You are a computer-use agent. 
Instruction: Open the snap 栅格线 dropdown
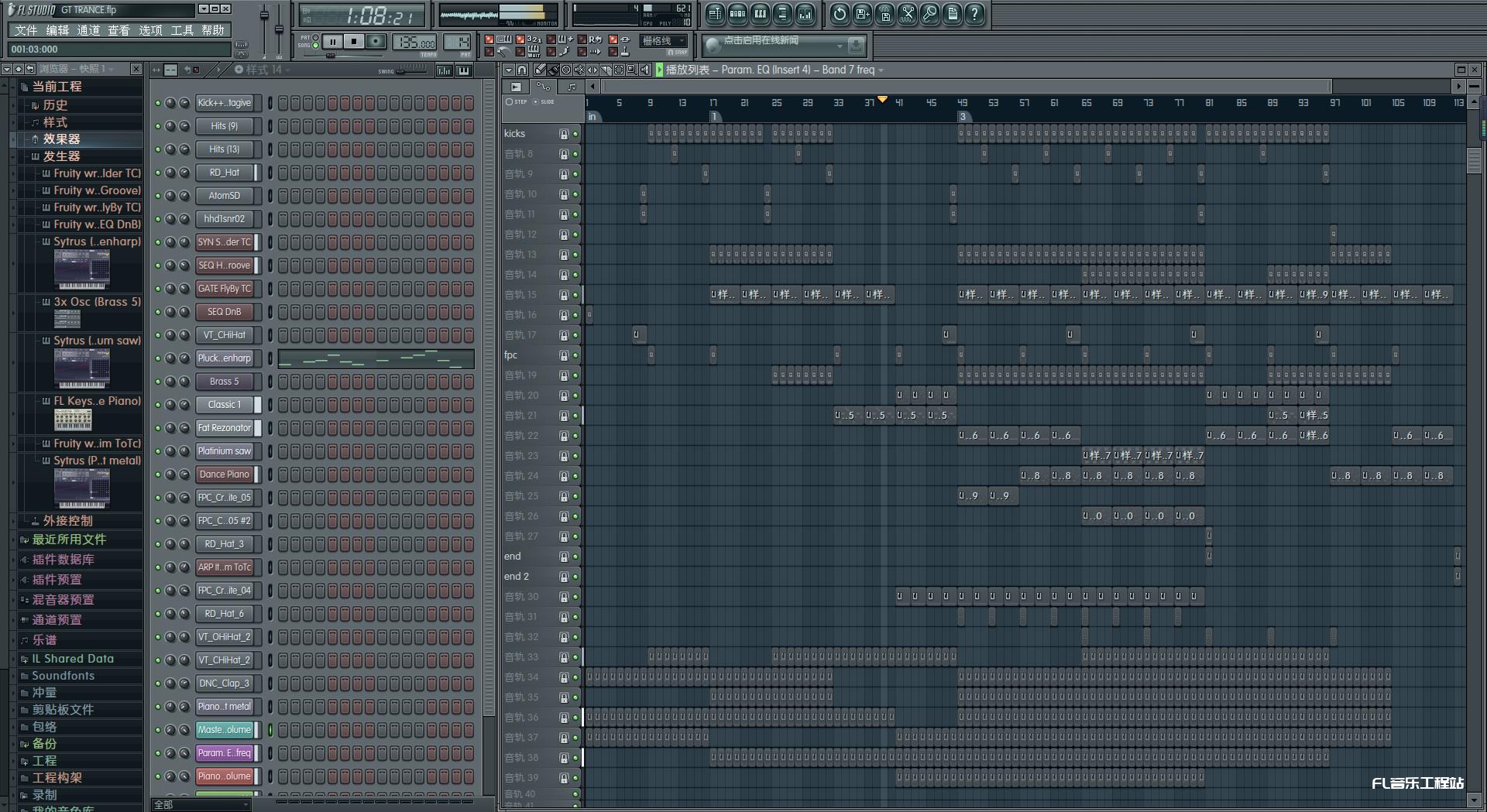coord(664,41)
